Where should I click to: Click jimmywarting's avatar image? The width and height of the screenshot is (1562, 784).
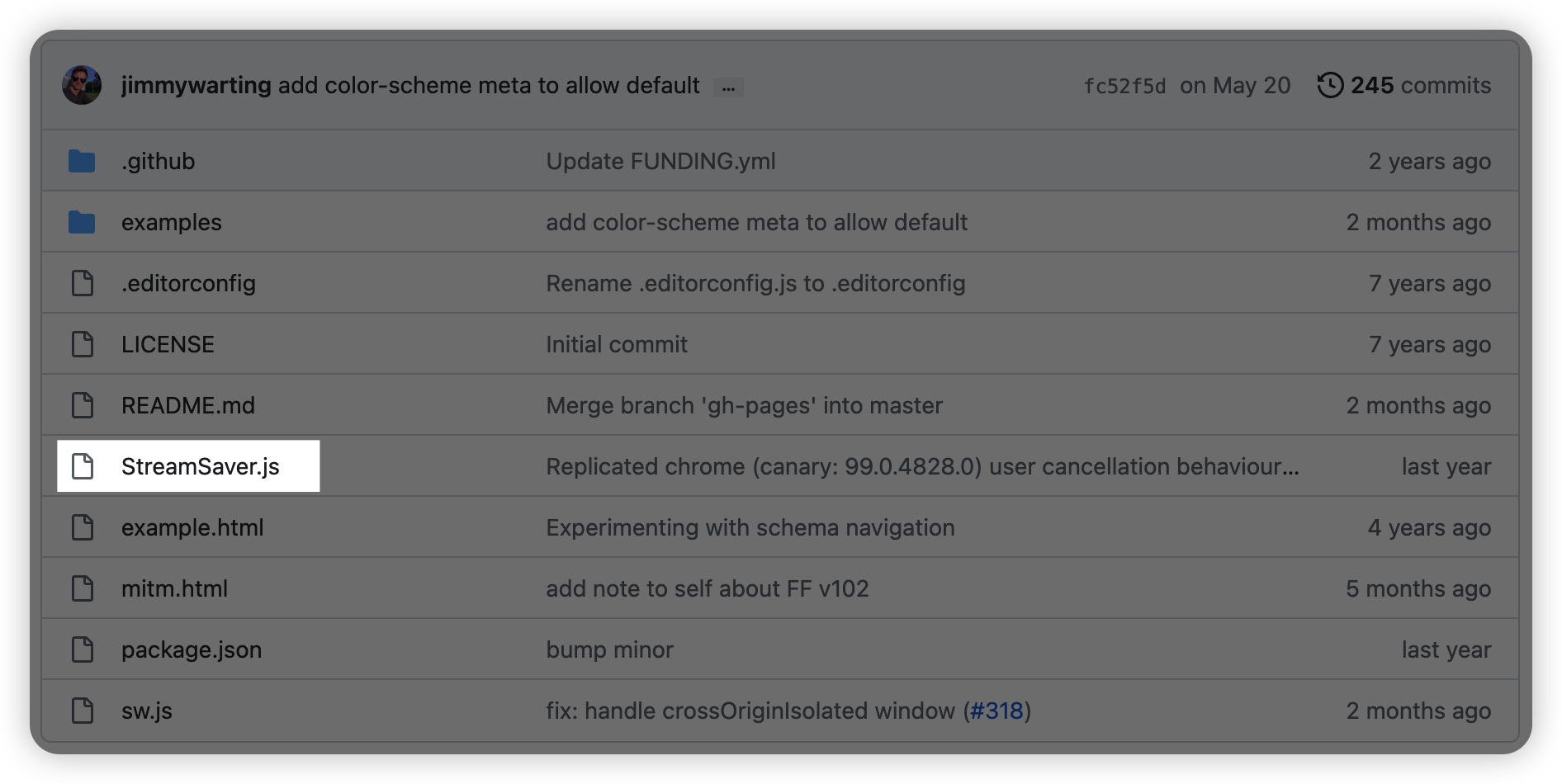(82, 85)
